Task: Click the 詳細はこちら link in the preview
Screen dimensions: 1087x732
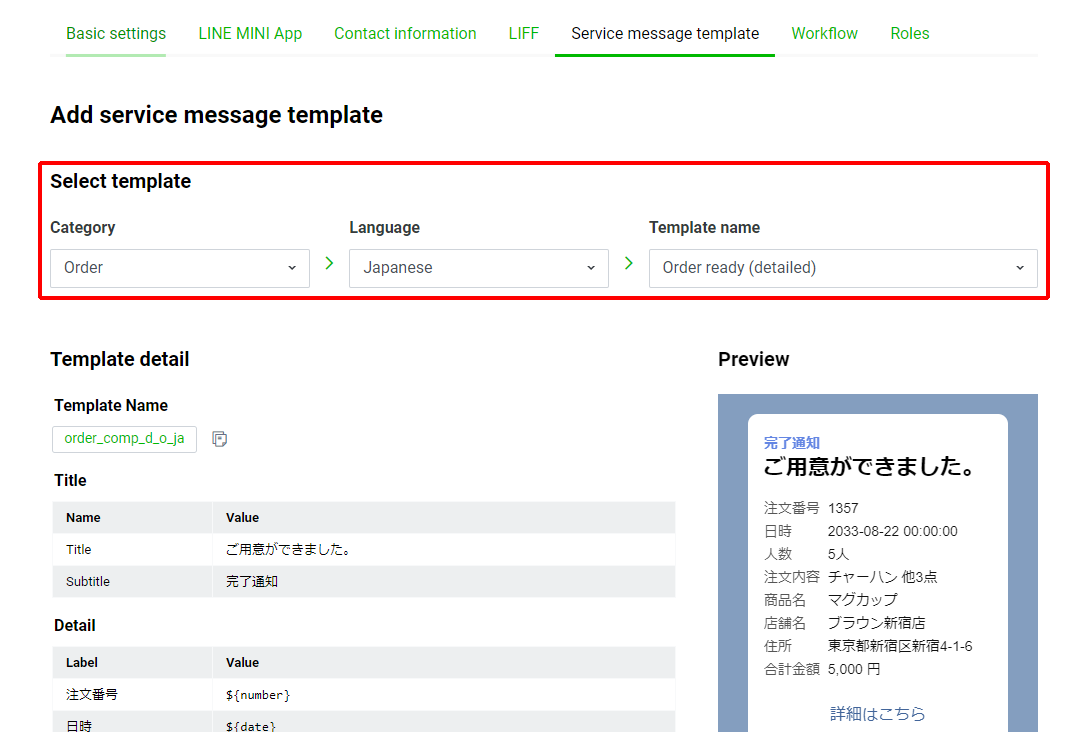Action: [877, 714]
